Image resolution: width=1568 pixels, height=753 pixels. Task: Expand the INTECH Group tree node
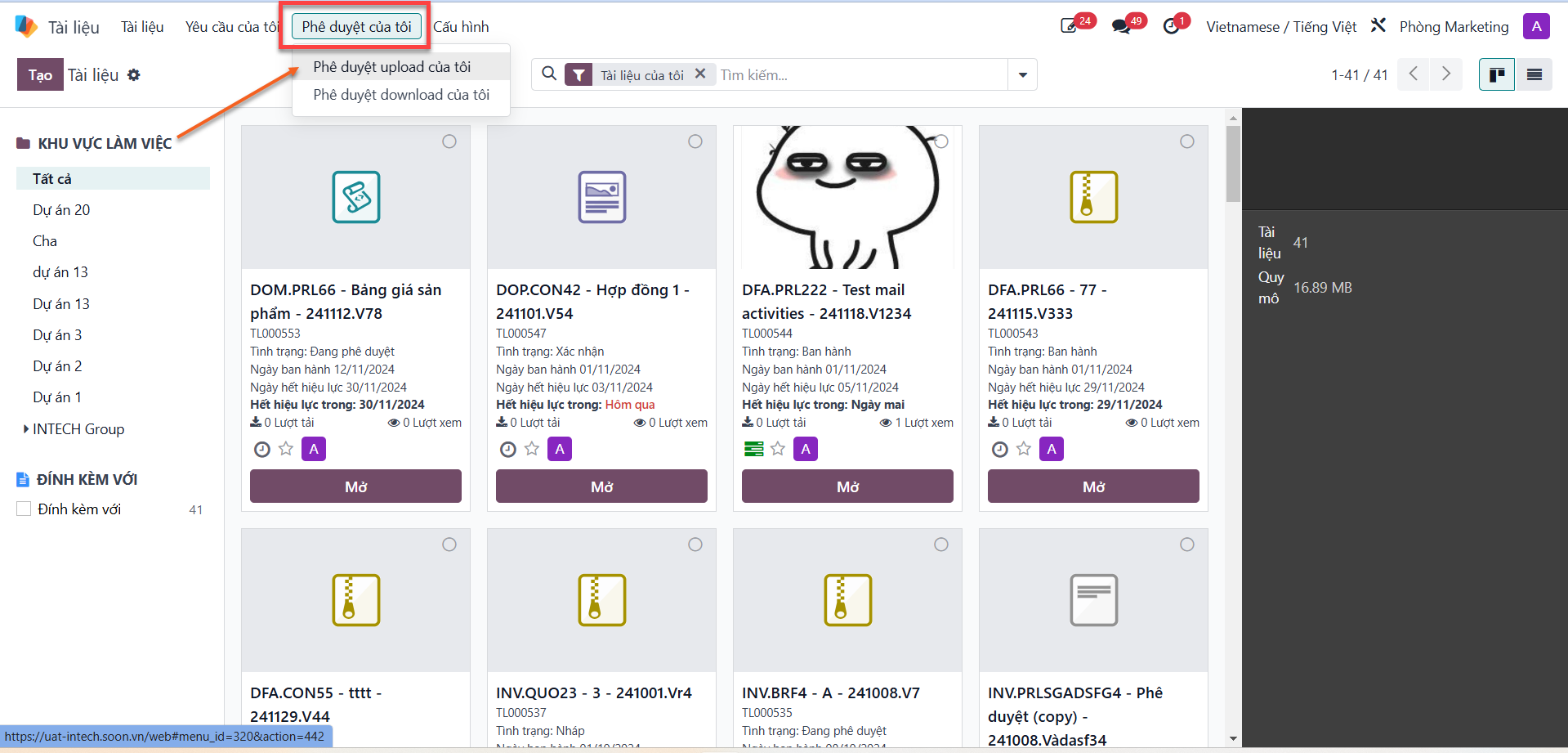pyautogui.click(x=26, y=428)
